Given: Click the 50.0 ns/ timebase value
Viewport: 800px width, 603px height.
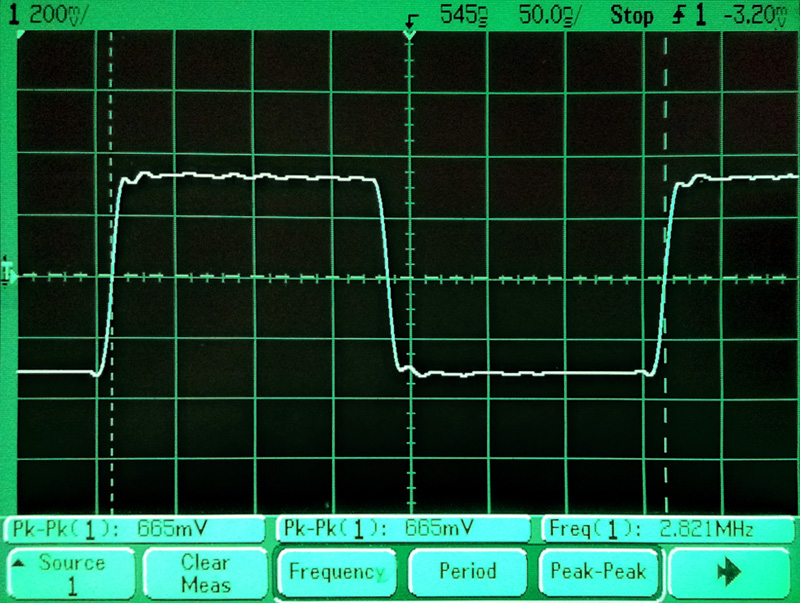Looking at the screenshot, I should 550,14.
